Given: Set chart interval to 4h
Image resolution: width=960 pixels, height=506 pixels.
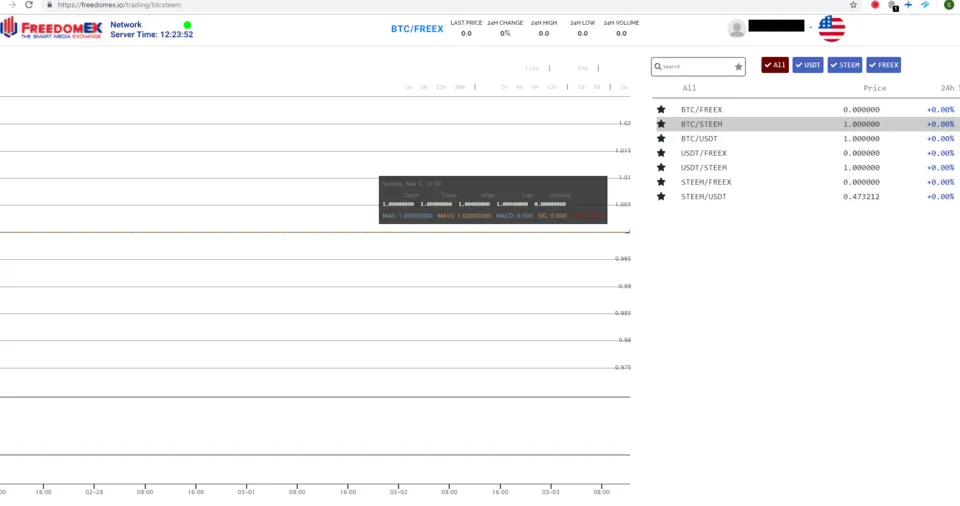Looking at the screenshot, I should coord(519,87).
